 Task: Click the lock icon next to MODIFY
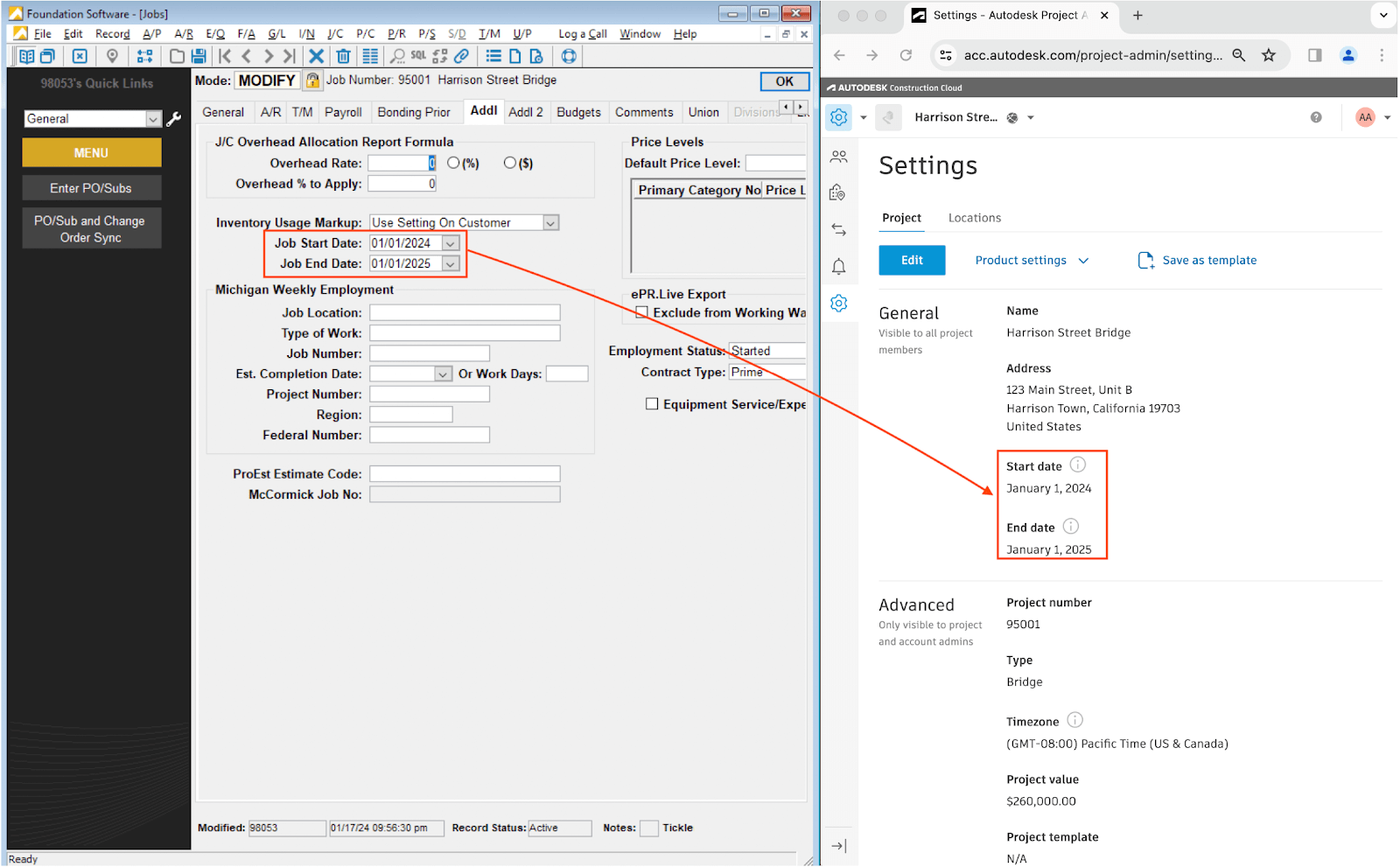coord(312,80)
